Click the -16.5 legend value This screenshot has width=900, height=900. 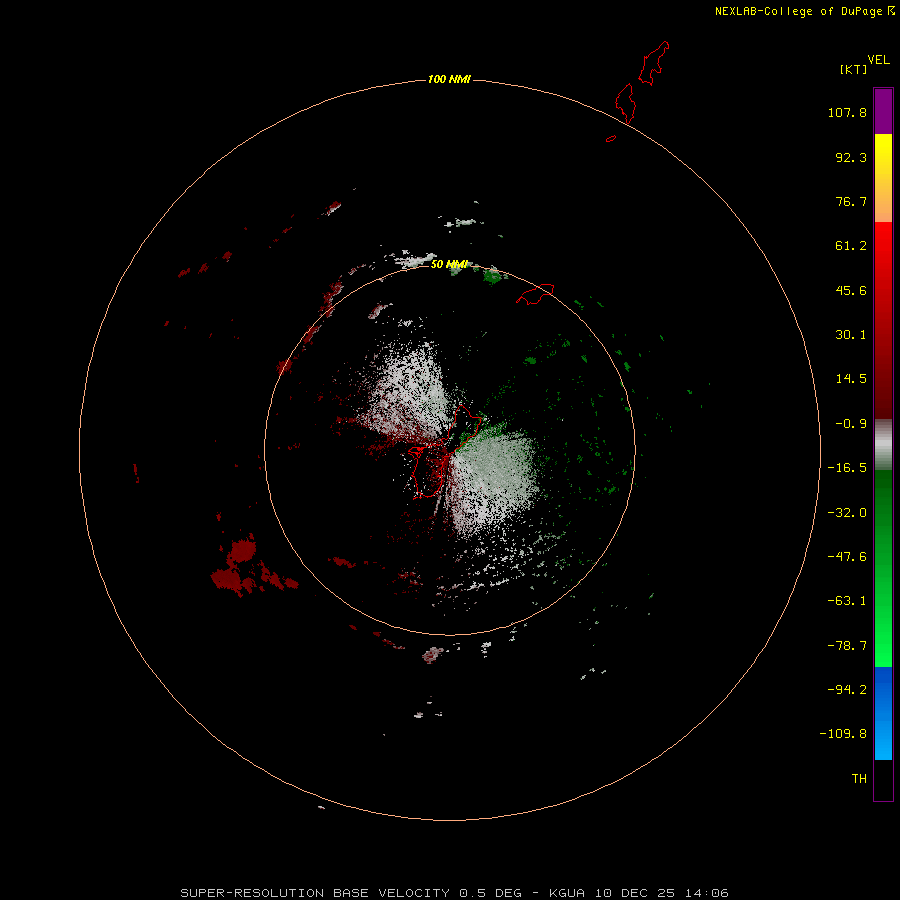847,468
